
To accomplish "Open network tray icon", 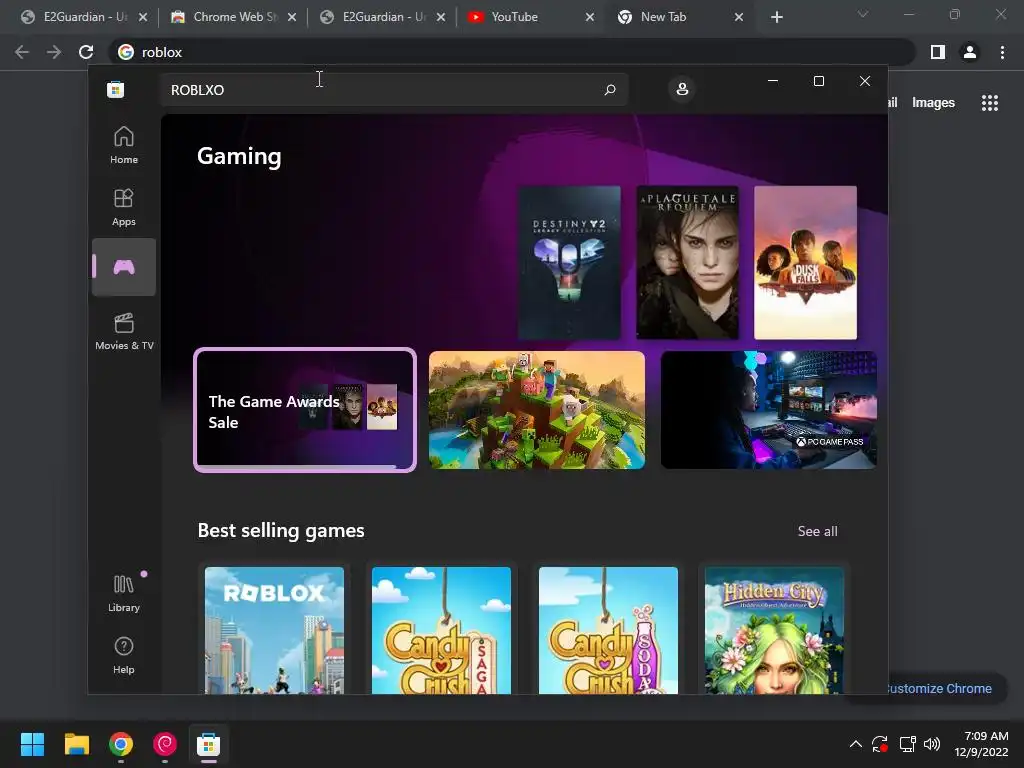I will 907,744.
